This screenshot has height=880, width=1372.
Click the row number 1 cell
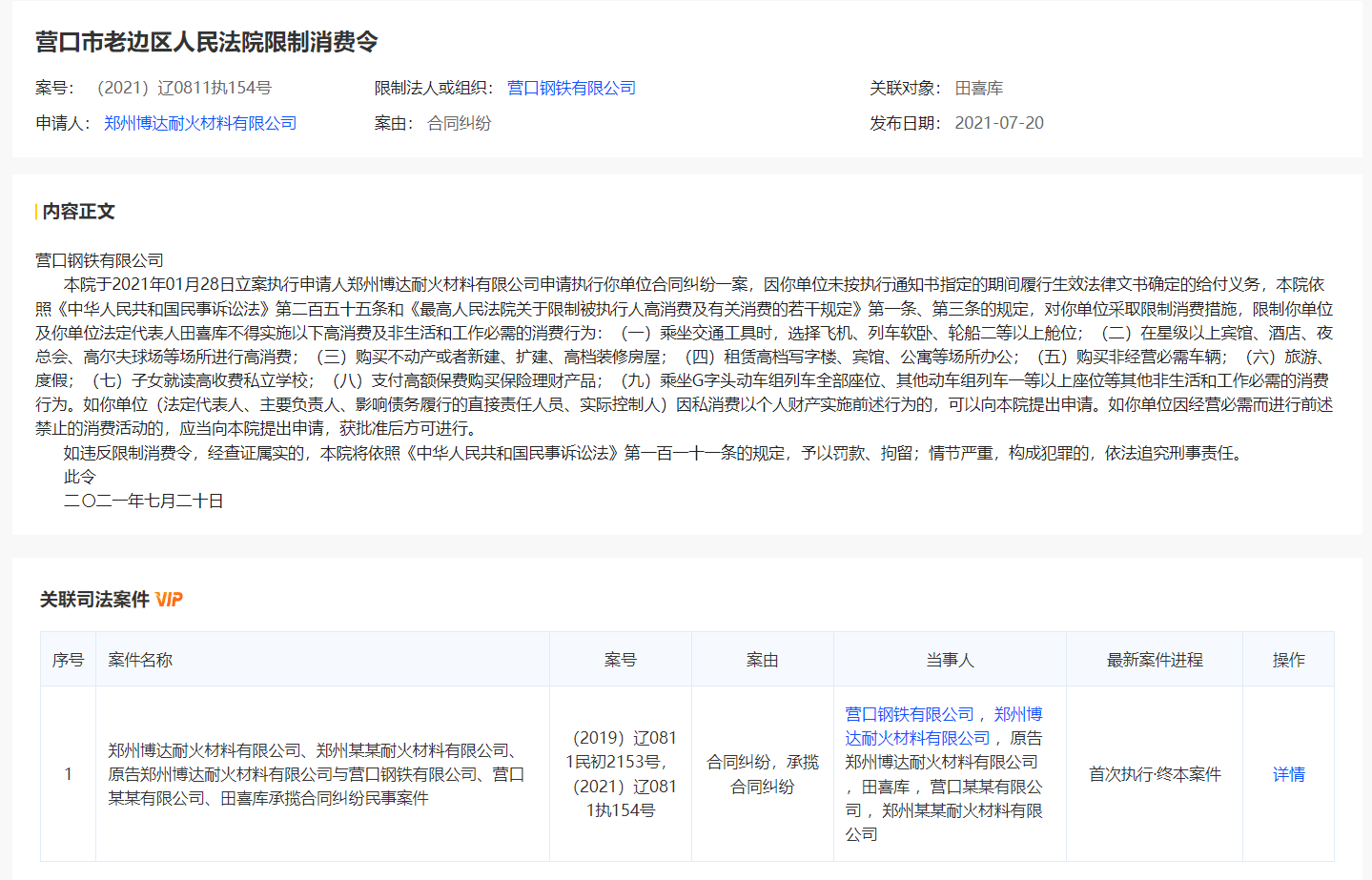[68, 774]
